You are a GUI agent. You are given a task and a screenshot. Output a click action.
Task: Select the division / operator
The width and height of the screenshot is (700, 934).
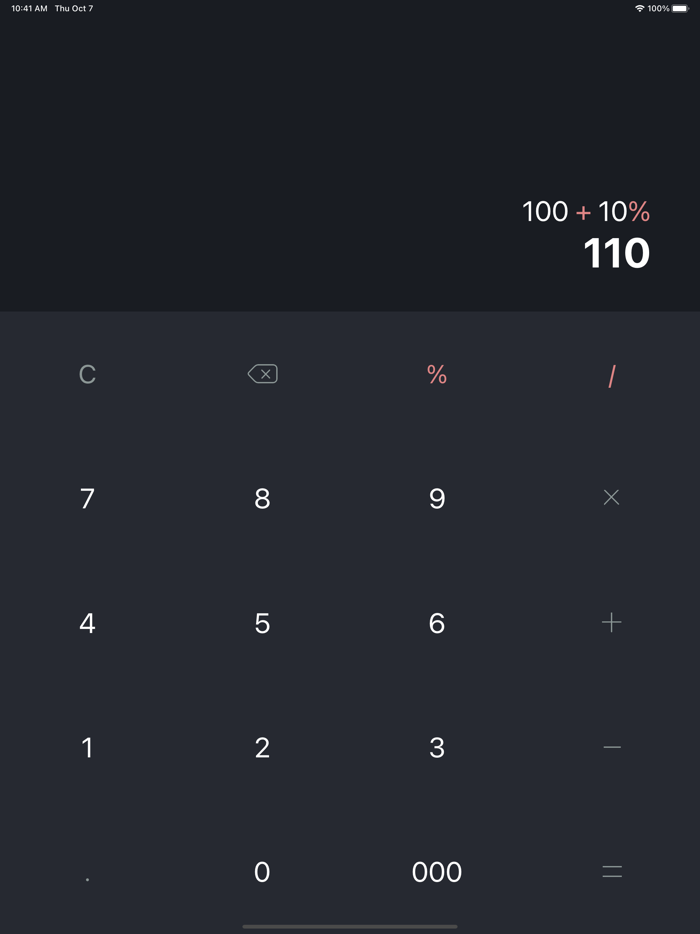pyautogui.click(x=611, y=373)
